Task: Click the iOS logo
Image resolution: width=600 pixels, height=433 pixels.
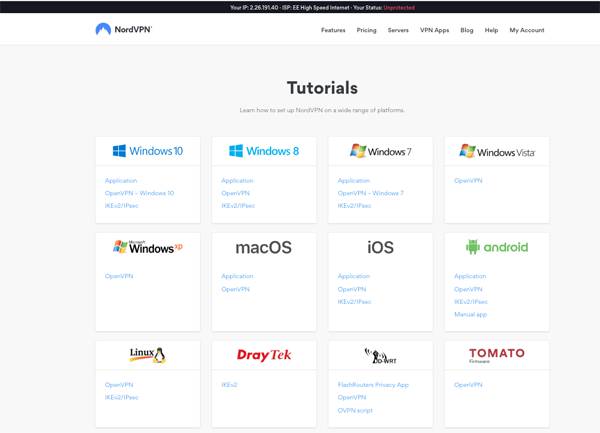Action: point(380,247)
